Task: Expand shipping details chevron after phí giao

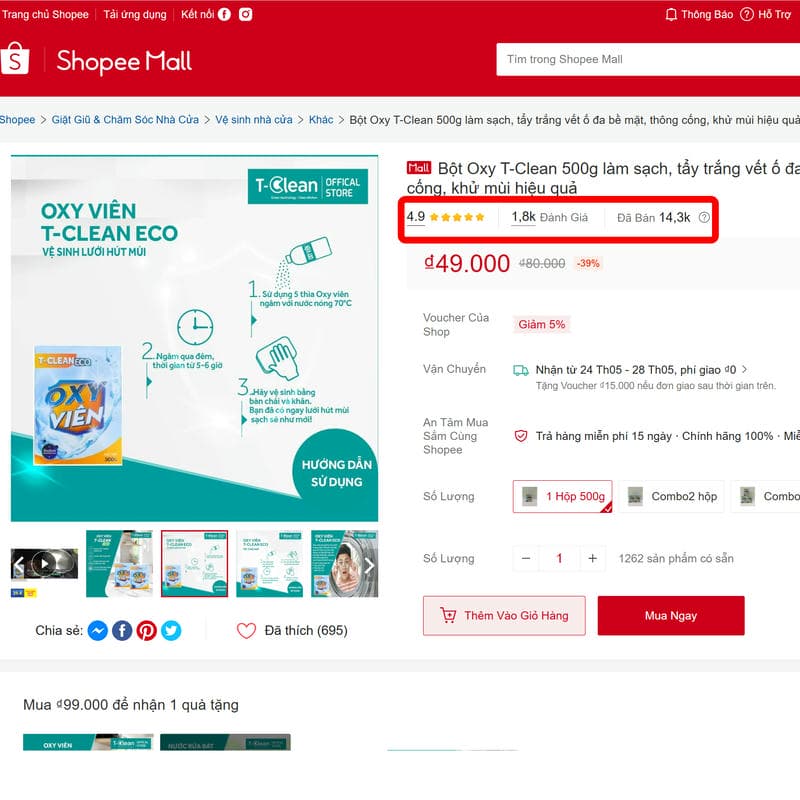Action: click(x=744, y=369)
